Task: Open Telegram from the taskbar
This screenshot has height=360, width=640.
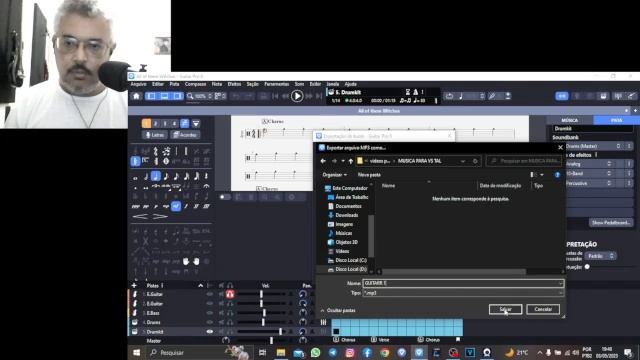Action: tap(333, 352)
